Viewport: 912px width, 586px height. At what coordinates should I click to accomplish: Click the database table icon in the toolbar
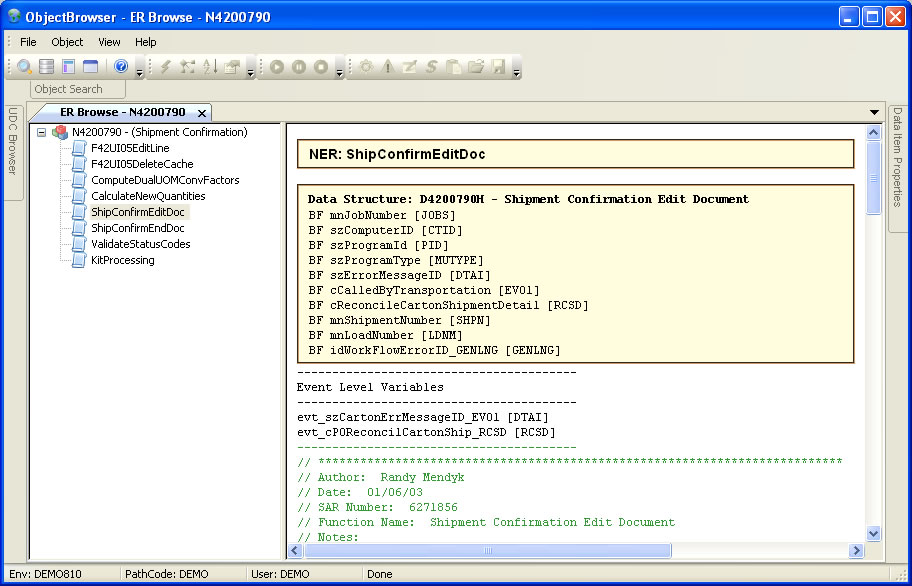click(x=46, y=67)
